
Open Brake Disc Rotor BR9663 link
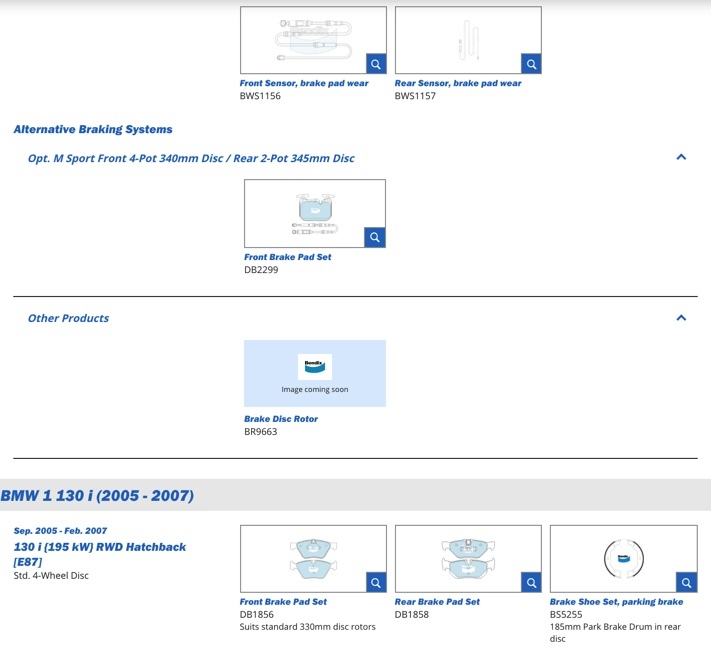[x=281, y=419]
